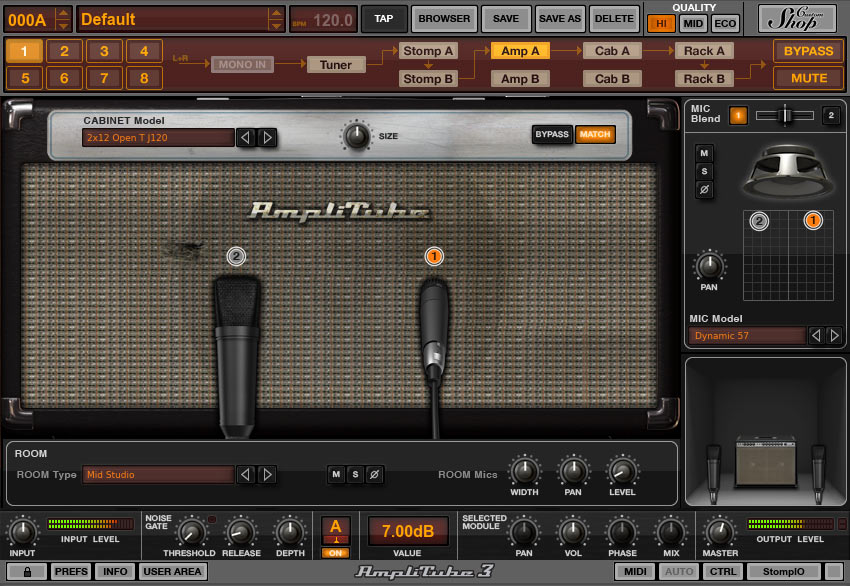Open the Default preset name dropdown

pos(180,20)
